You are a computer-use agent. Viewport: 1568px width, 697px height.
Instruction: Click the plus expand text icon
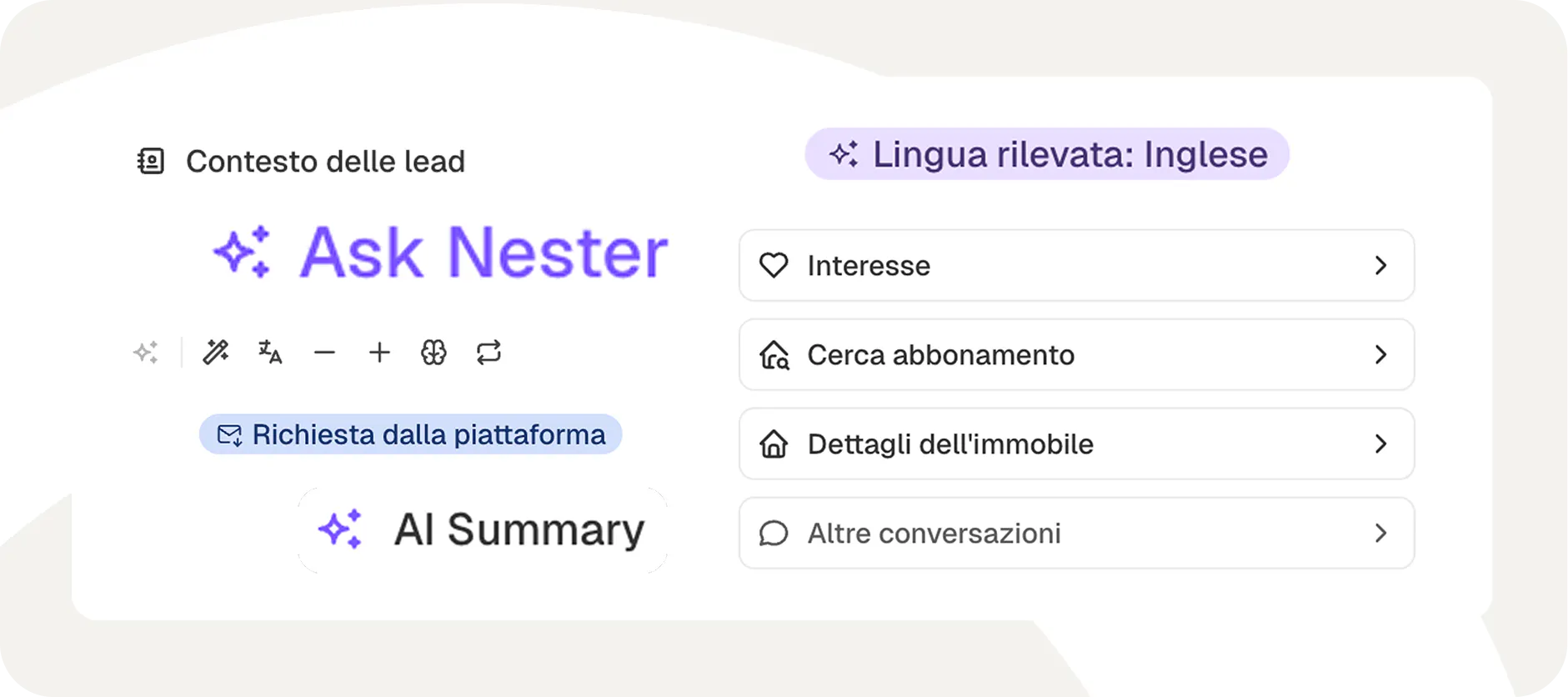coord(379,353)
